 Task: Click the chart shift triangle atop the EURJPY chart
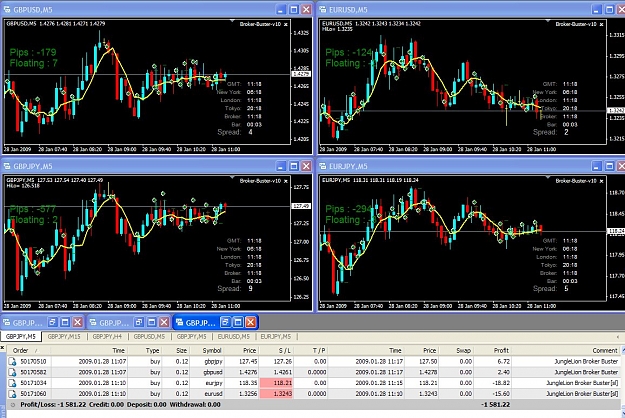548,177
